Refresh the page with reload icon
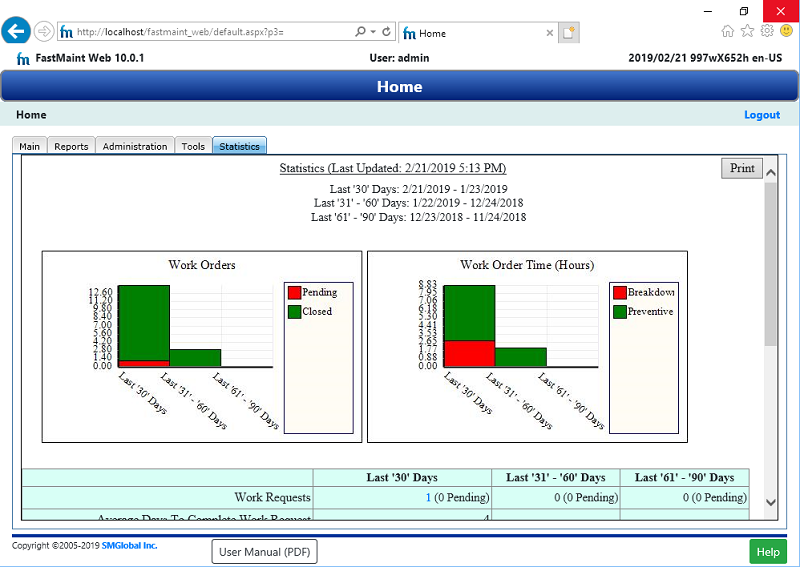The width and height of the screenshot is (800, 567). [387, 32]
